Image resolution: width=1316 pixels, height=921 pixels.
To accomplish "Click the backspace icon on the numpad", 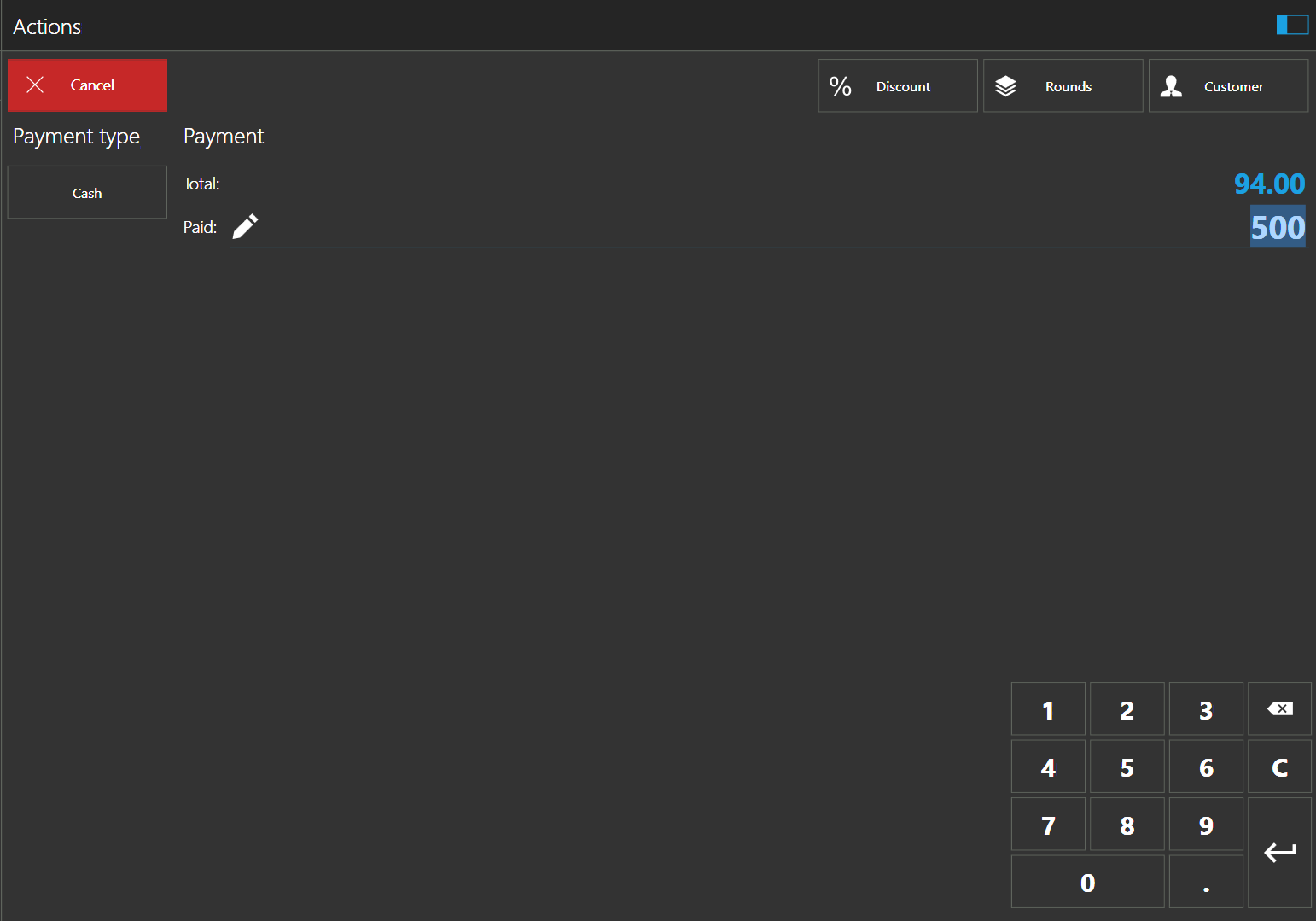I will [x=1279, y=708].
